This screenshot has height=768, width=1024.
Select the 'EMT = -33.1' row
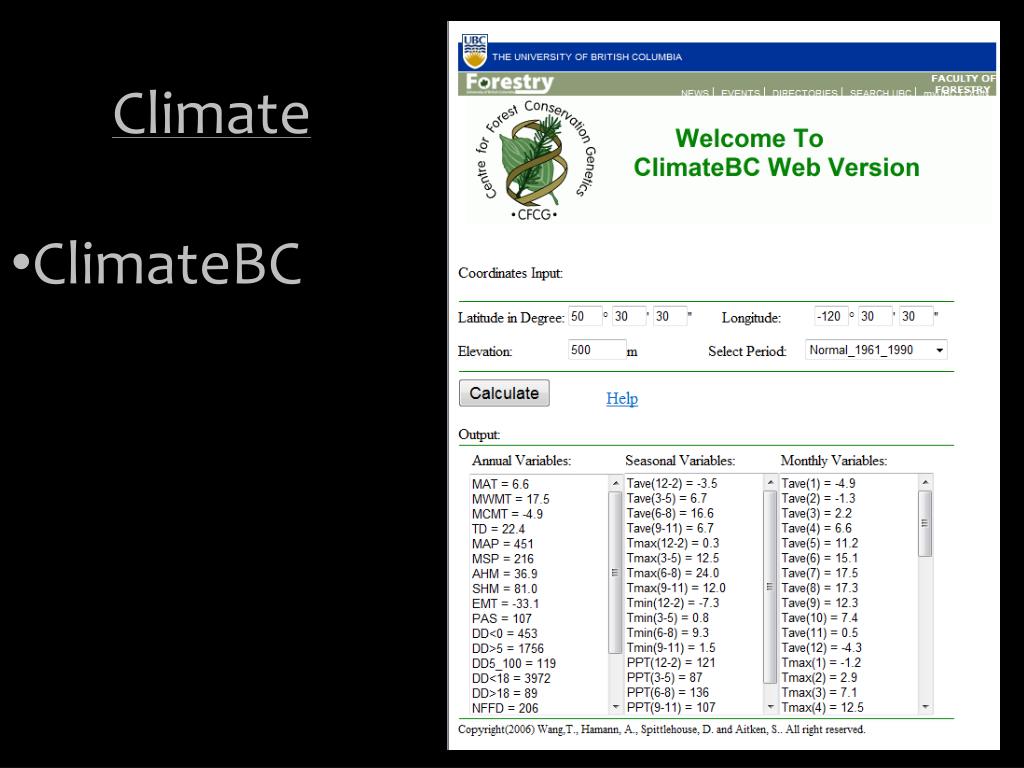pos(505,603)
